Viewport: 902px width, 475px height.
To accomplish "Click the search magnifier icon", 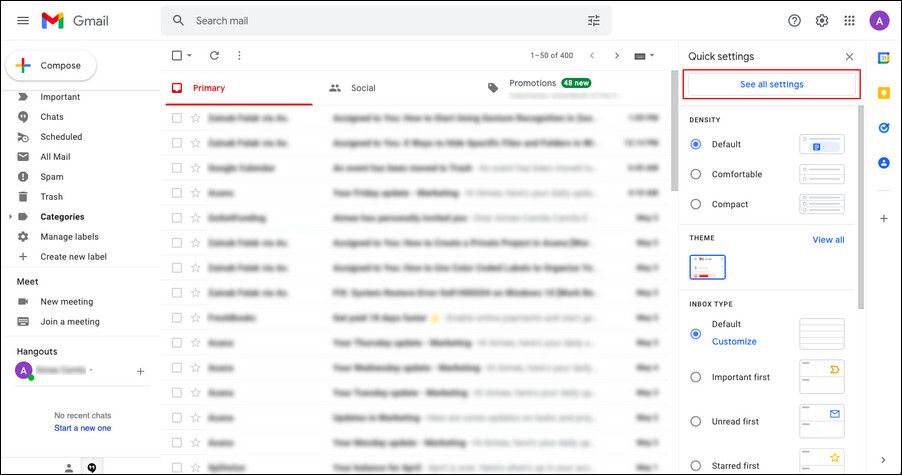I will (178, 21).
